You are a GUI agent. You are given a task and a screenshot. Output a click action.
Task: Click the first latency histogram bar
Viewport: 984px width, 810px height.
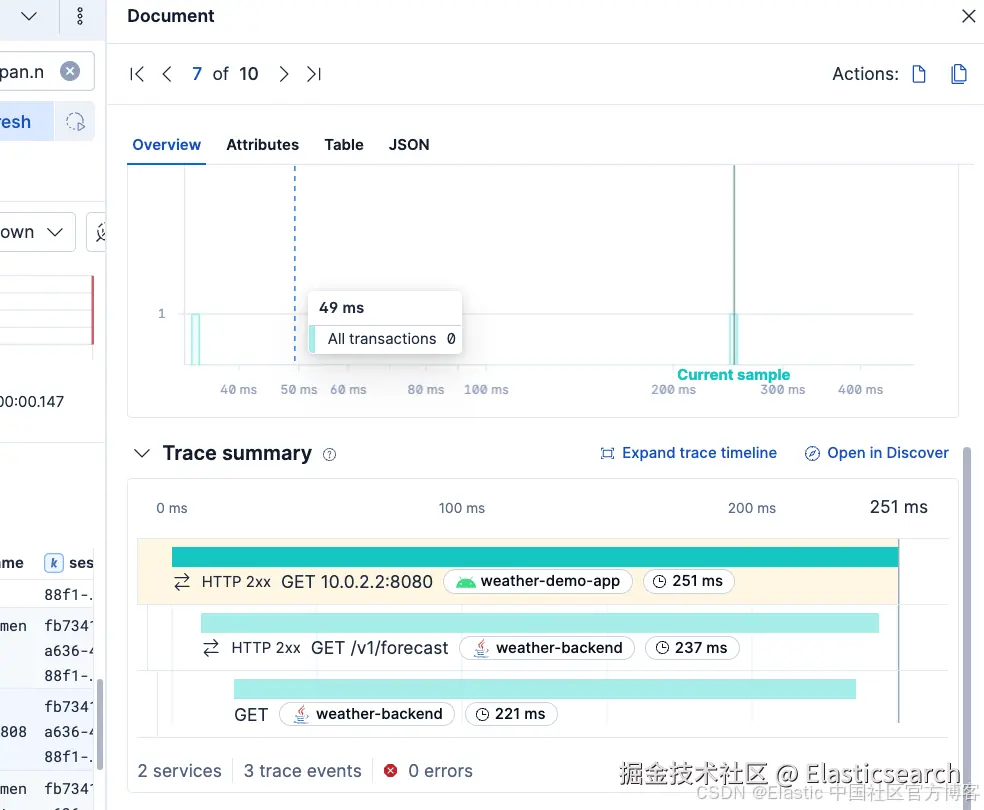196,339
